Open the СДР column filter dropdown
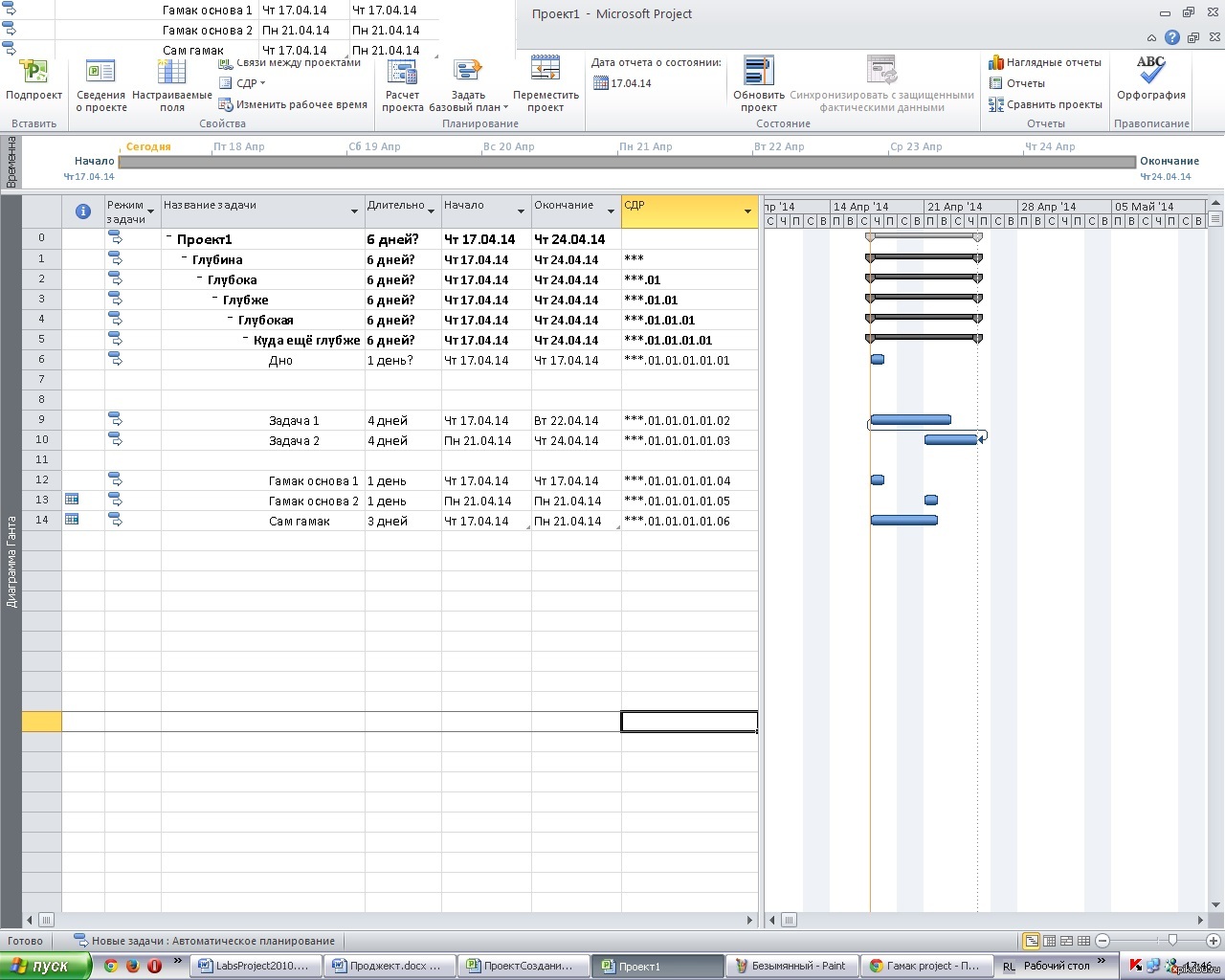 [747, 212]
